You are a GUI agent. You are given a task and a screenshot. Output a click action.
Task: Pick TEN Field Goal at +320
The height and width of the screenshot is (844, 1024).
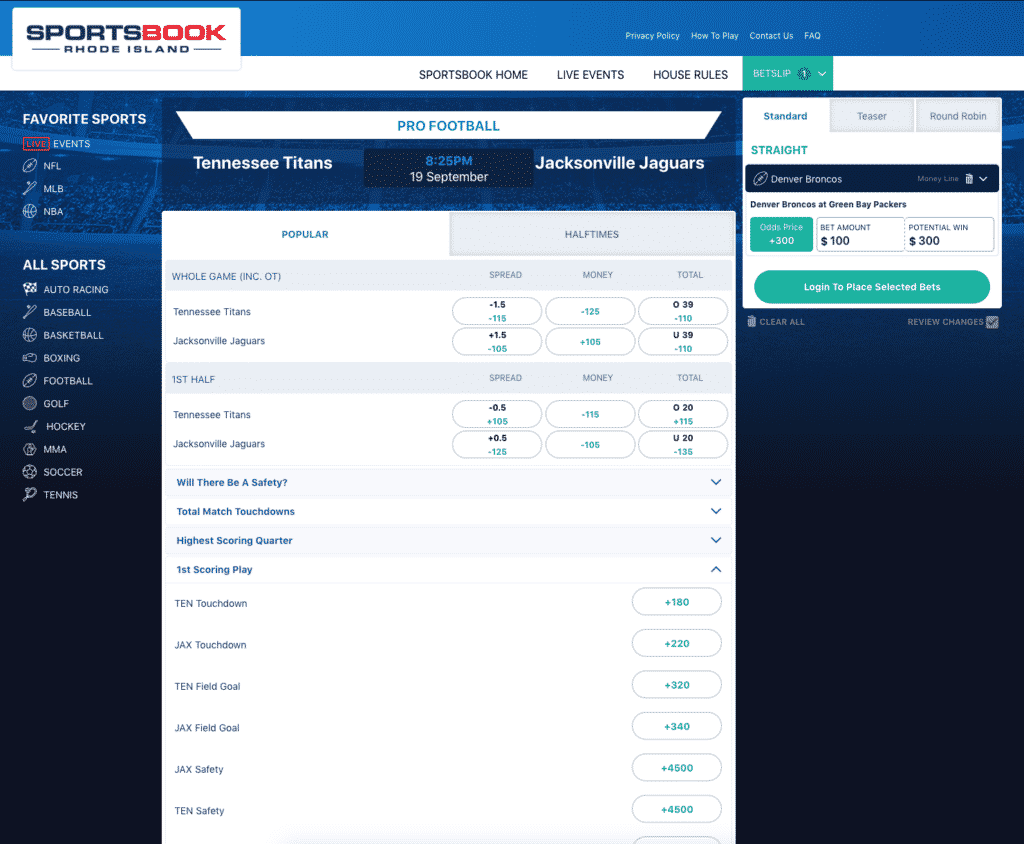677,685
